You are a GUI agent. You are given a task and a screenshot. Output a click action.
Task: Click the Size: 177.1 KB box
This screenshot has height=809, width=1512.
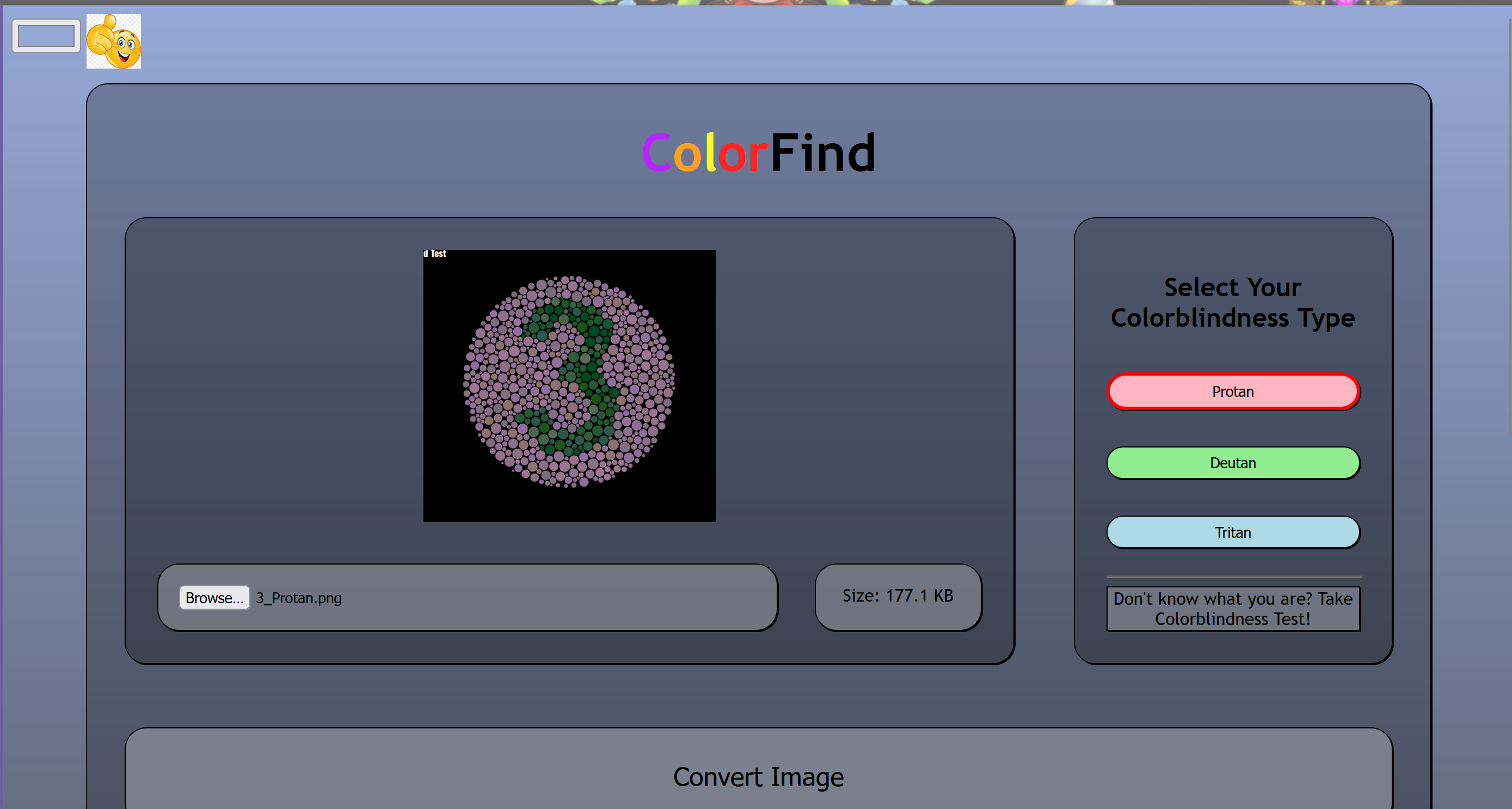[x=898, y=597]
